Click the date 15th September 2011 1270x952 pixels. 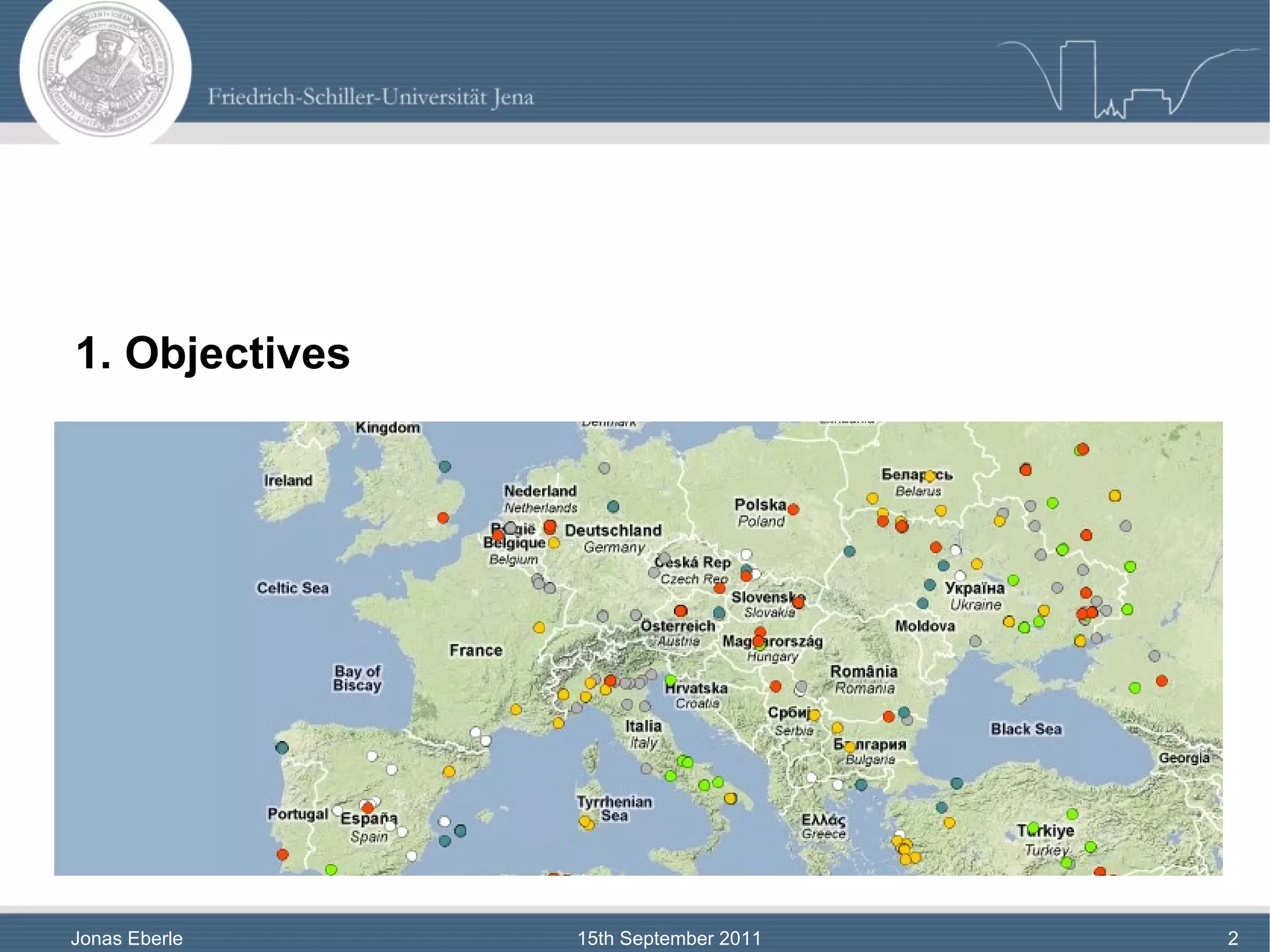(668, 938)
